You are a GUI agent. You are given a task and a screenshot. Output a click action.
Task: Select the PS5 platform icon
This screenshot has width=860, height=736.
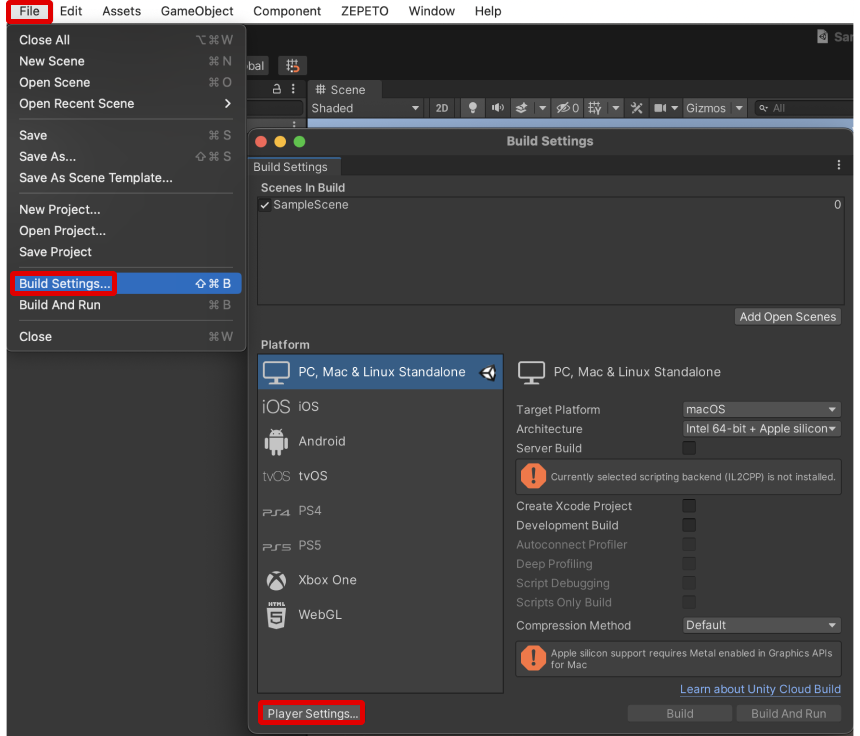[x=276, y=546]
